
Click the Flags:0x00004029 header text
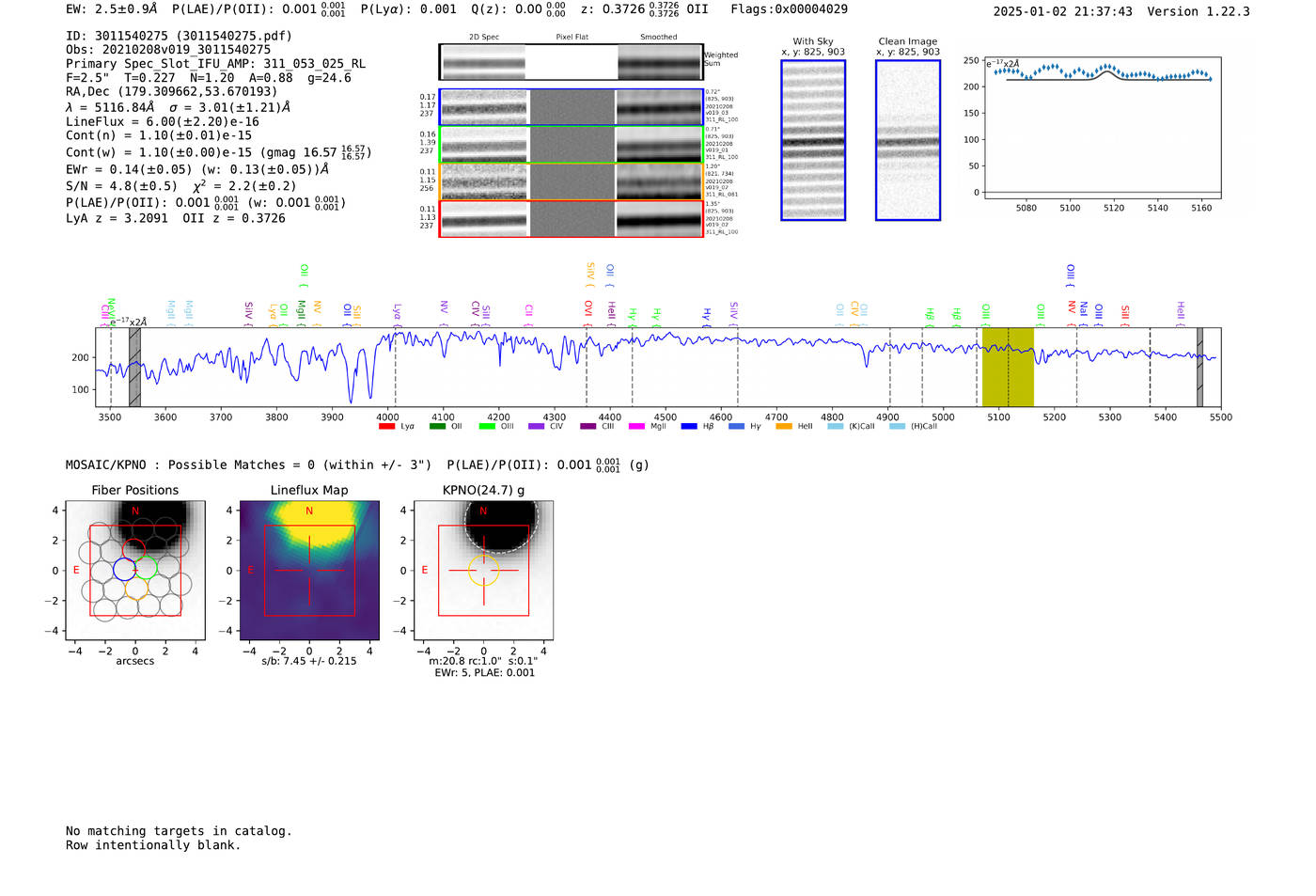coord(789,9)
